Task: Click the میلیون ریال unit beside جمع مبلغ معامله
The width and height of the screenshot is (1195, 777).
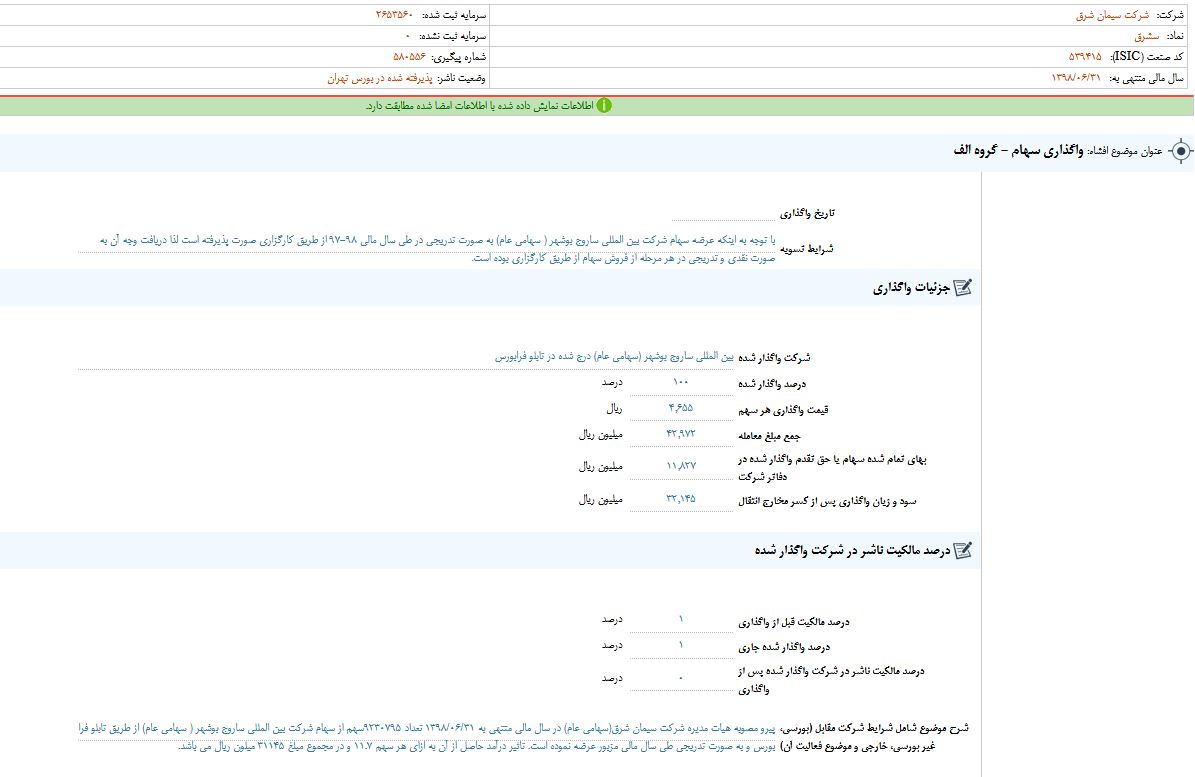Action: point(601,435)
